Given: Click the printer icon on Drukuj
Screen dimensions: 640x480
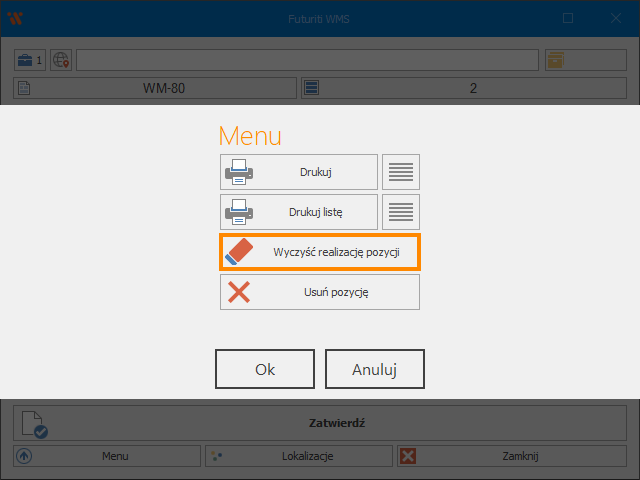Looking at the screenshot, I should (239, 172).
